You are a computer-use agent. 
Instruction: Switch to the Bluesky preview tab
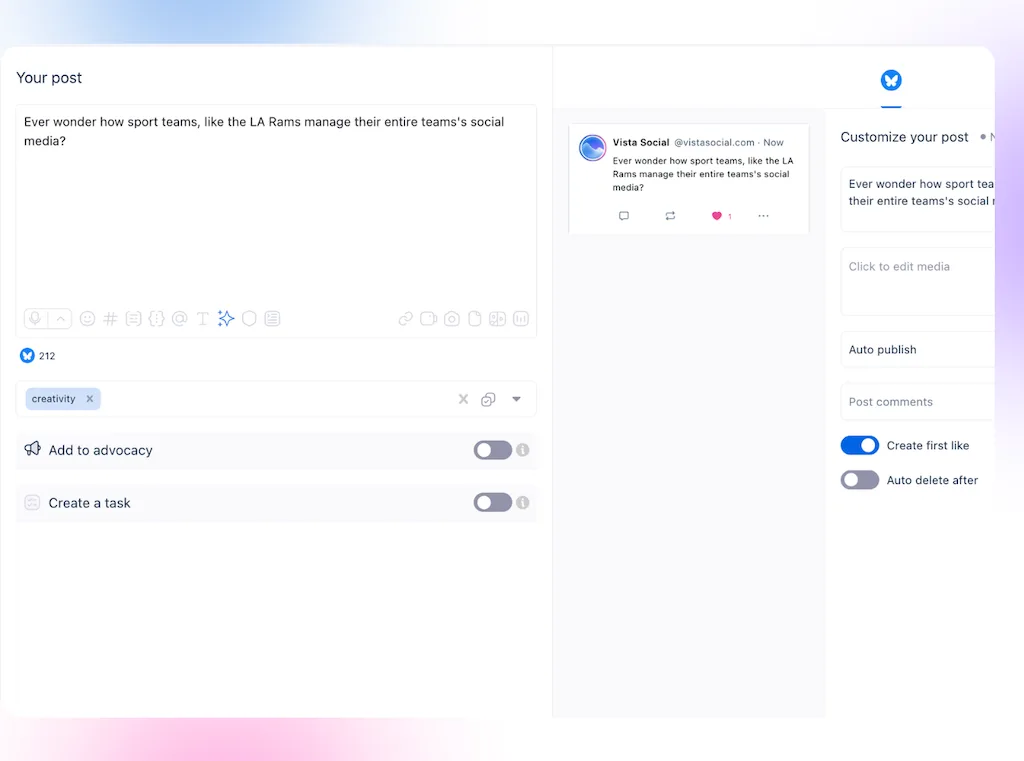click(891, 80)
